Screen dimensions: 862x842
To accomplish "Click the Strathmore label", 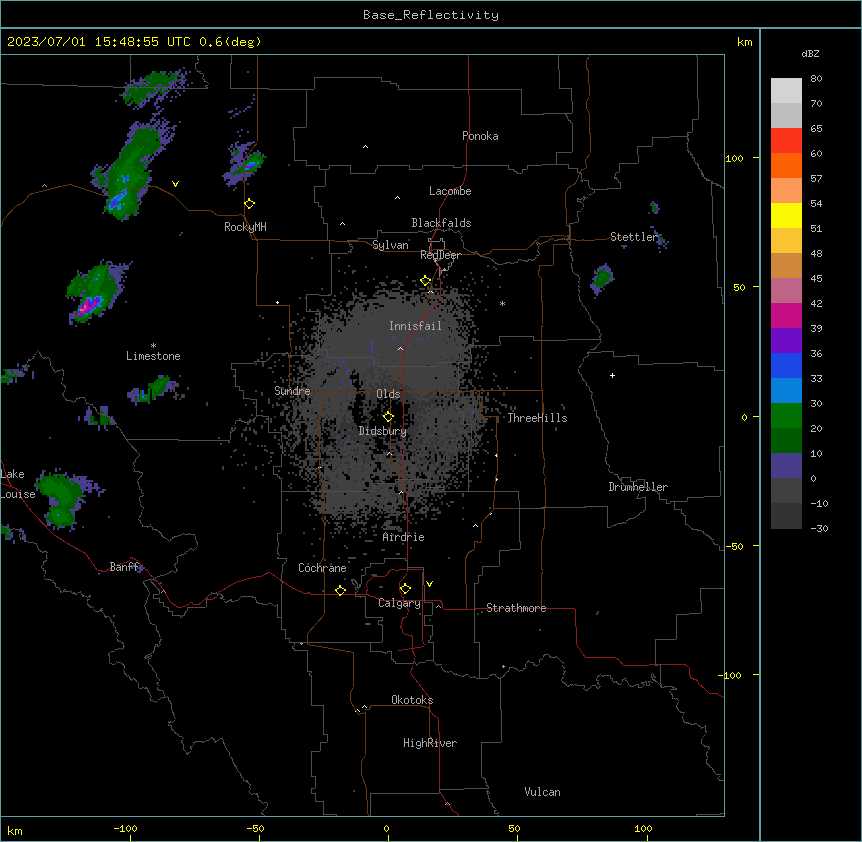I will (x=516, y=608).
